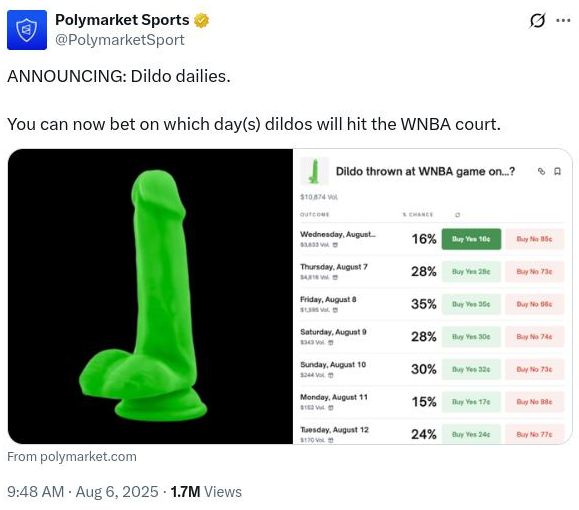Open the three-dot more options menu
The width and height of the screenshot is (579, 510).
(563, 20)
